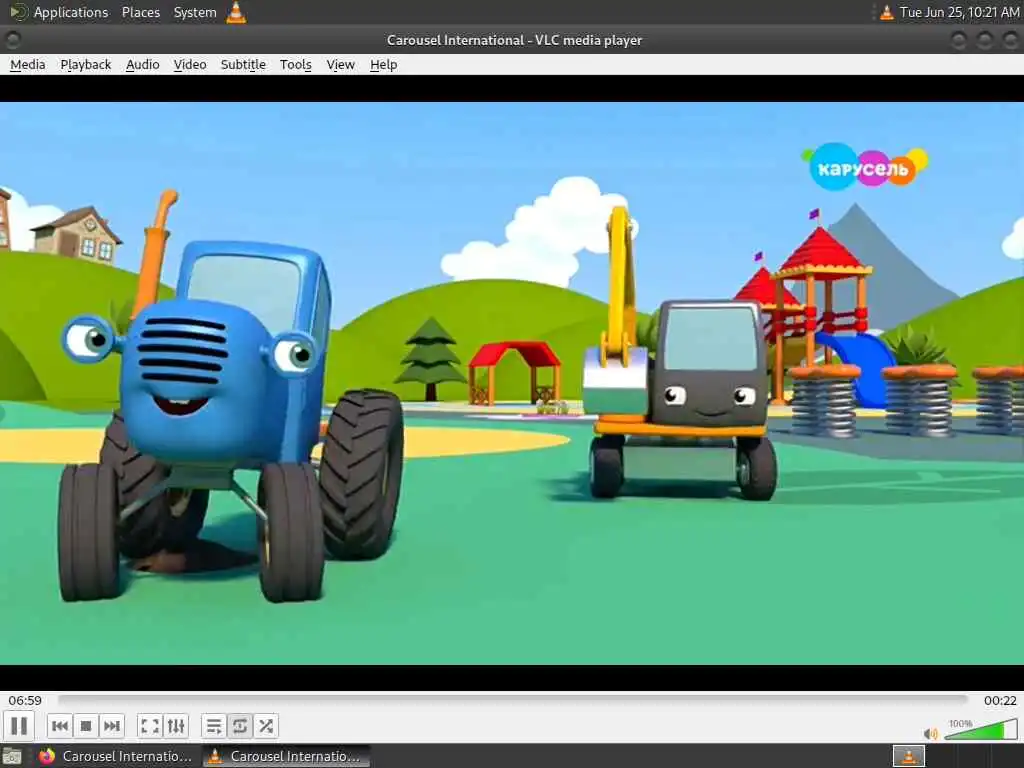The width and height of the screenshot is (1024, 768).
Task: Switch to Firefox Carousel International taskbar window
Action: (116, 756)
